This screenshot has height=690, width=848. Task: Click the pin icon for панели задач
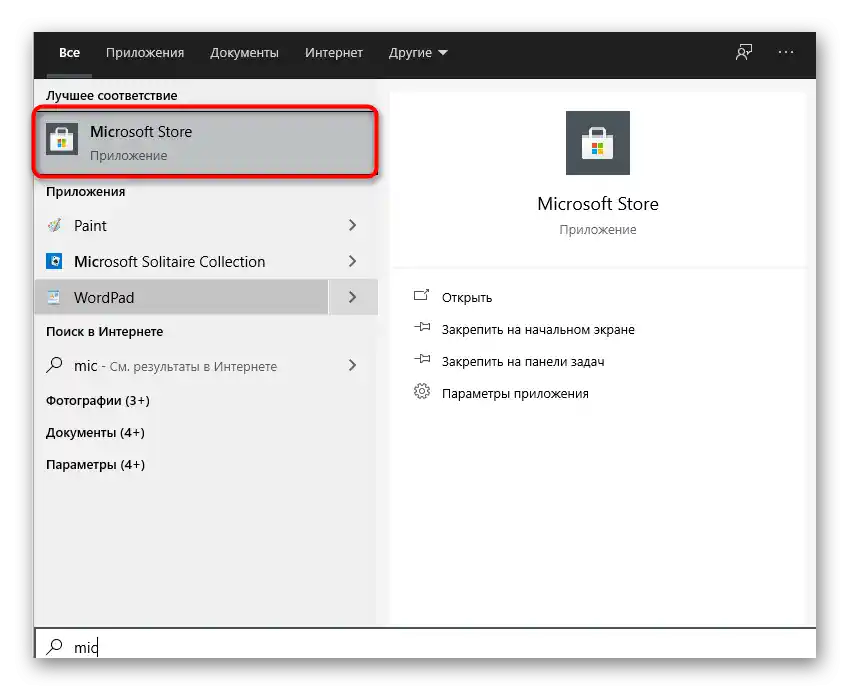(422, 359)
